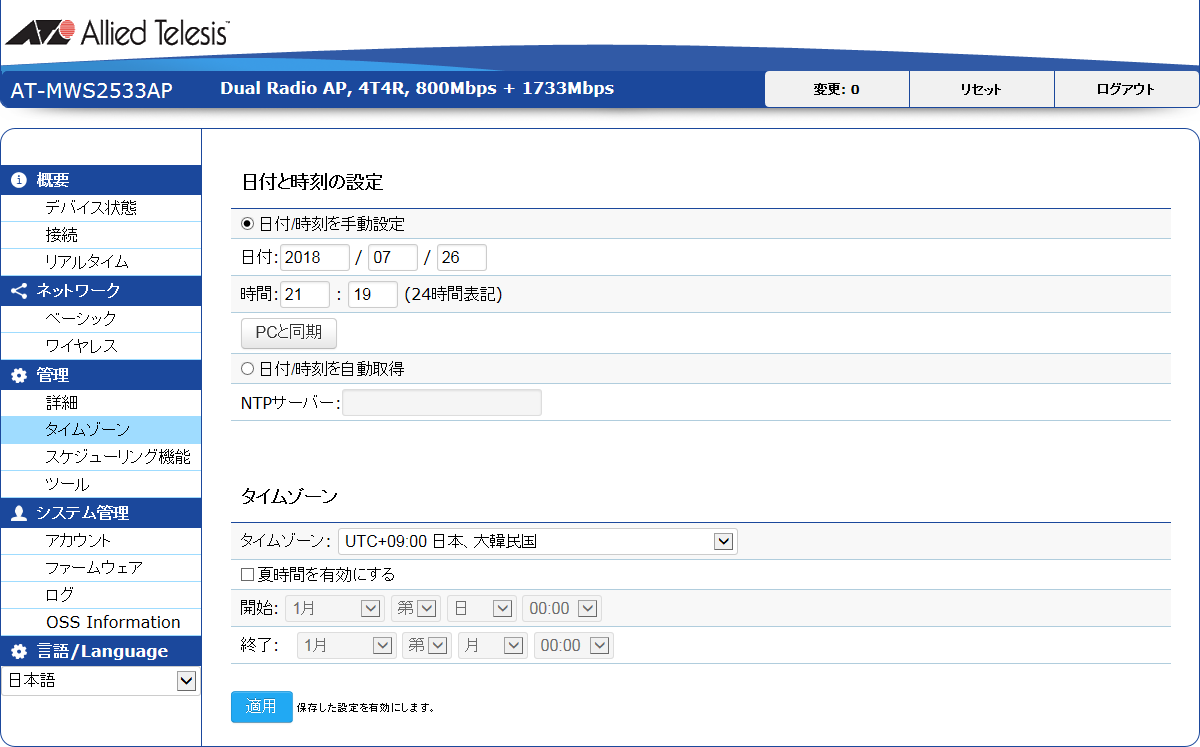Screen dimensions: 1200x747
Task: Open デバイス状態 in the sidebar
Action: 91,208
